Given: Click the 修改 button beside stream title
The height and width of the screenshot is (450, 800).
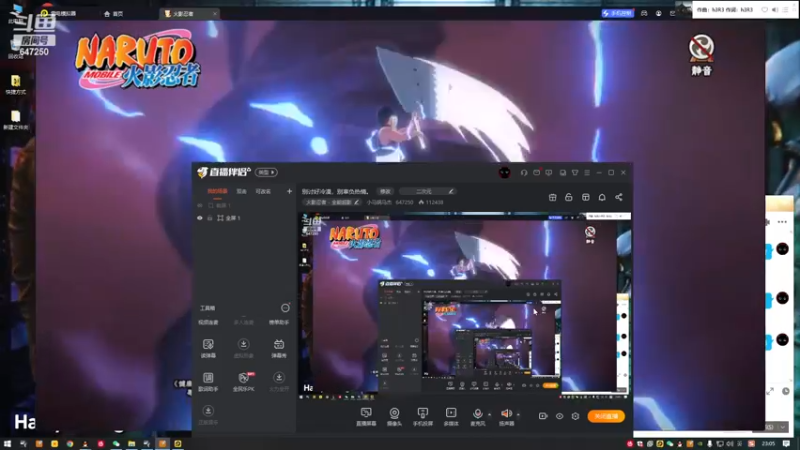Looking at the screenshot, I should tap(385, 191).
